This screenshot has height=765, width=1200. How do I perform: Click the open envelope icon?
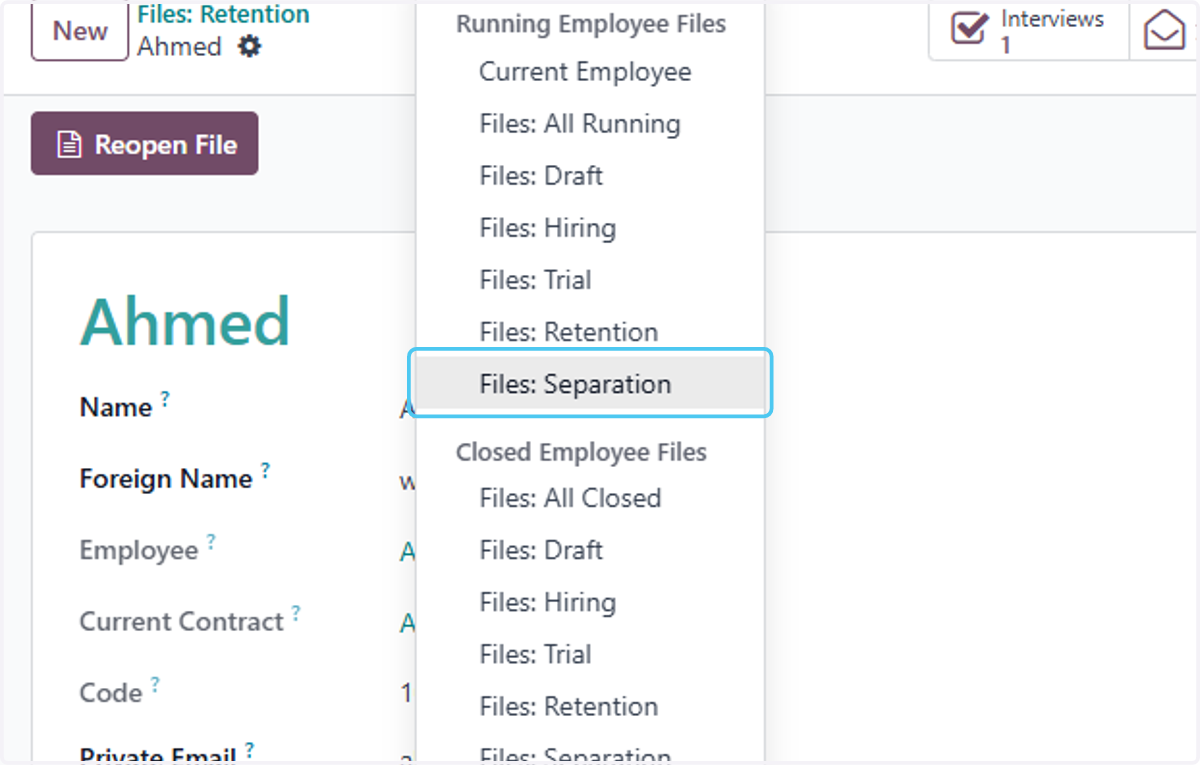[x=1164, y=29]
